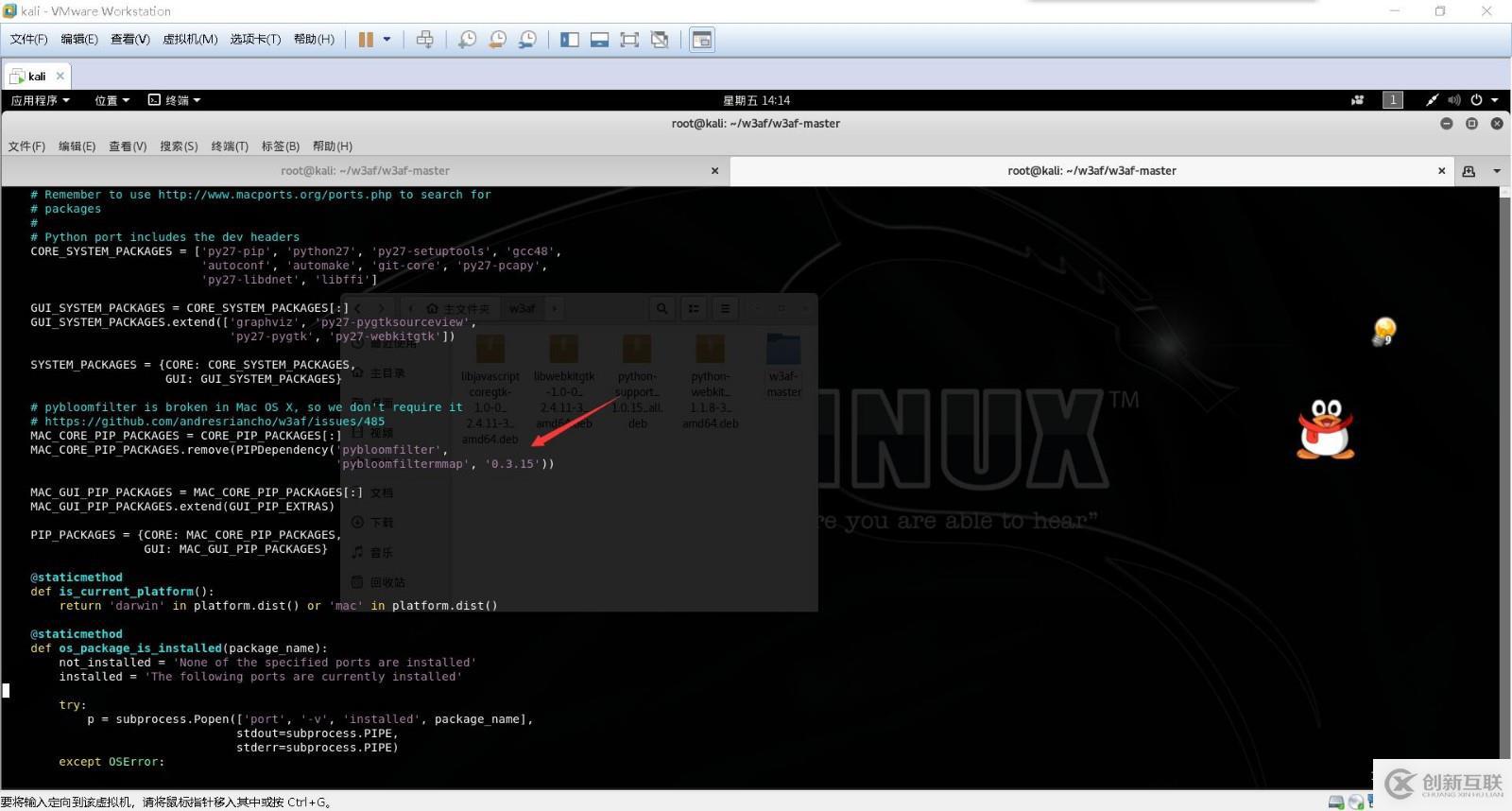1512x811 pixels.
Task: Maximize the terminal window
Action: (x=1471, y=124)
